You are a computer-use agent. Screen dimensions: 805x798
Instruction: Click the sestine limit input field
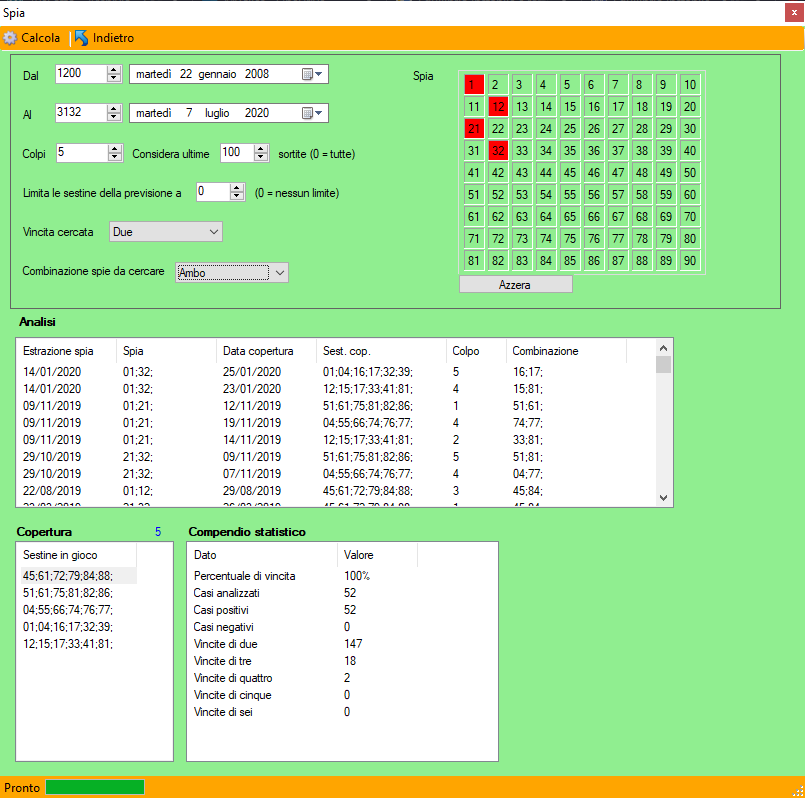(213, 192)
